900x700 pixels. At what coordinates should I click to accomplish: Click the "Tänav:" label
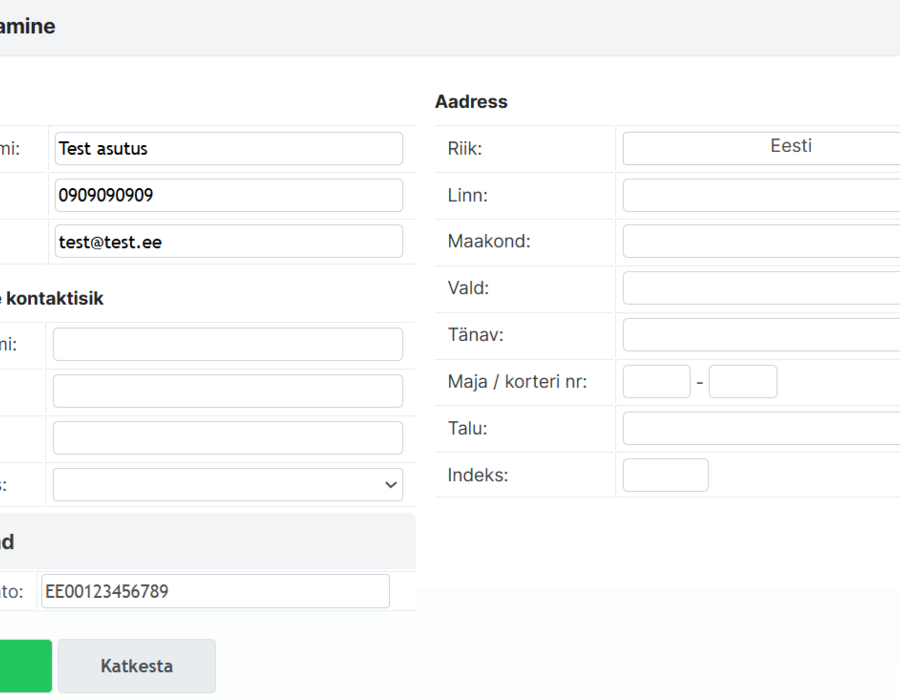tap(476, 335)
